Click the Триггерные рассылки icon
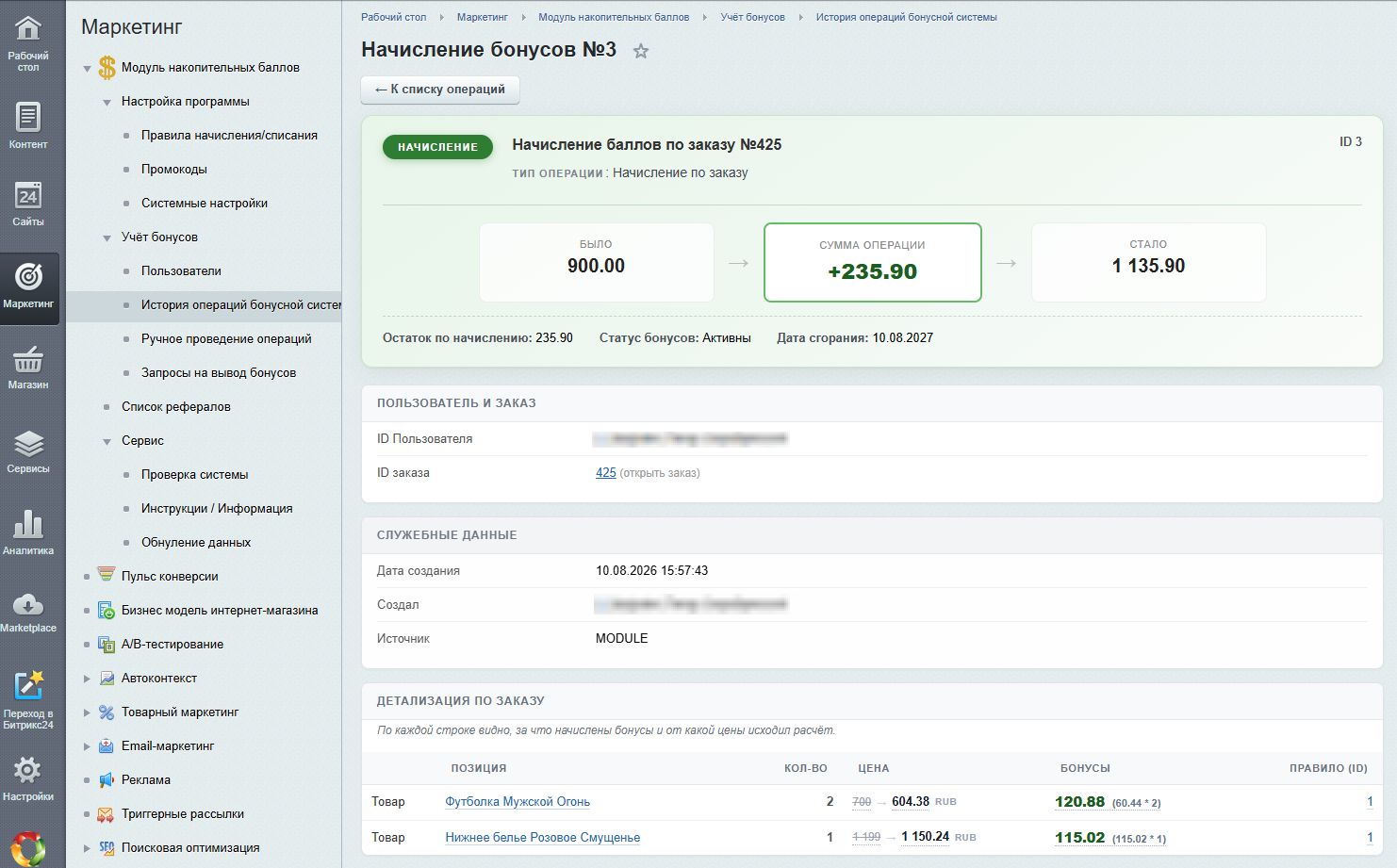This screenshot has height=868, width=1397. click(x=107, y=813)
